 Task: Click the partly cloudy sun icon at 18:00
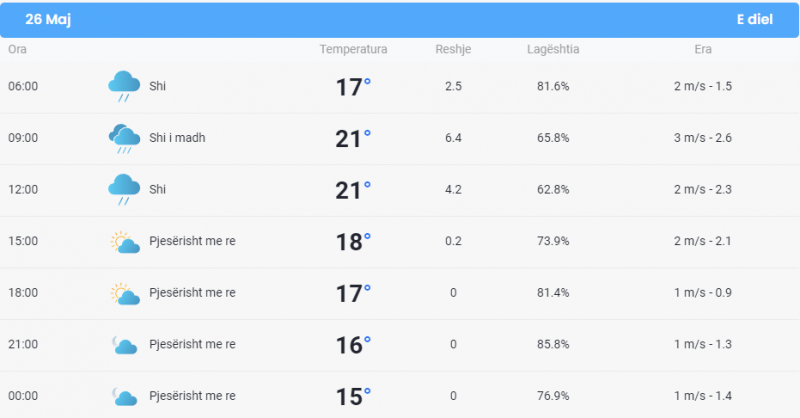[125, 293]
